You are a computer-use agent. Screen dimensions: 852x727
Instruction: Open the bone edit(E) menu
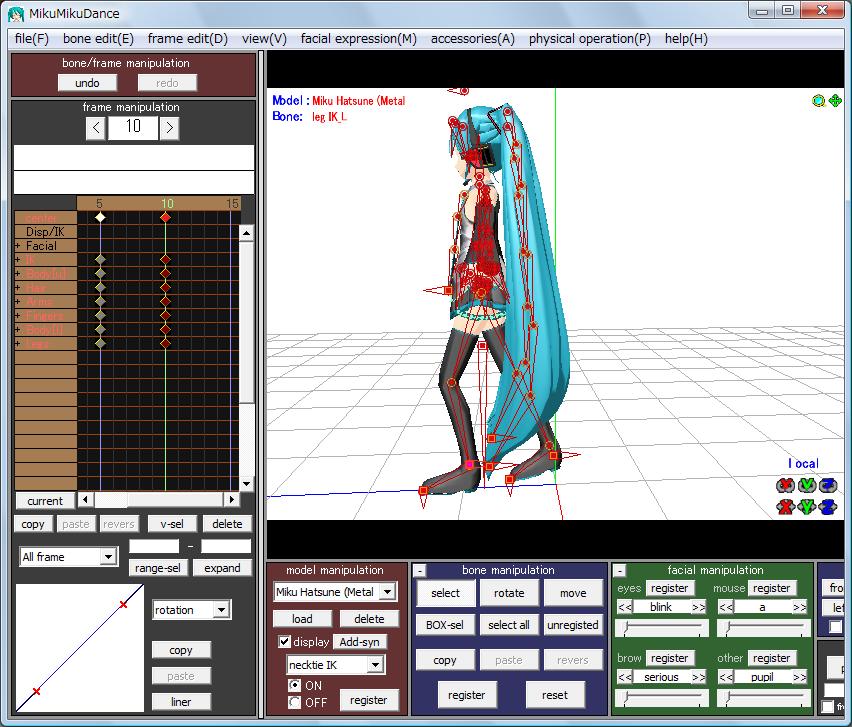pyautogui.click(x=98, y=39)
